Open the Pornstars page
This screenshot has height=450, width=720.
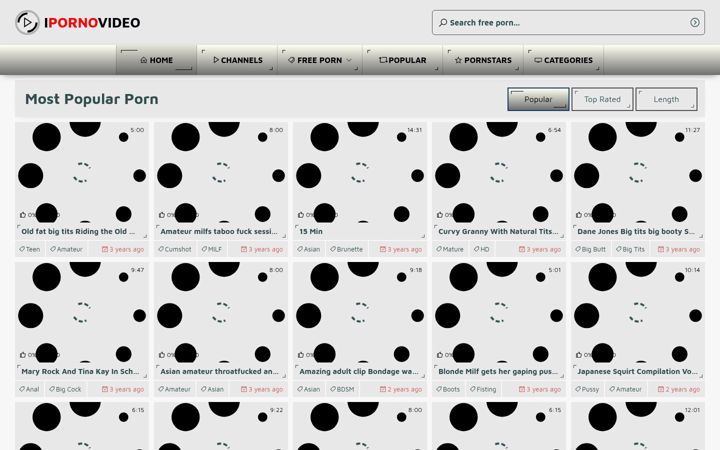coord(483,60)
